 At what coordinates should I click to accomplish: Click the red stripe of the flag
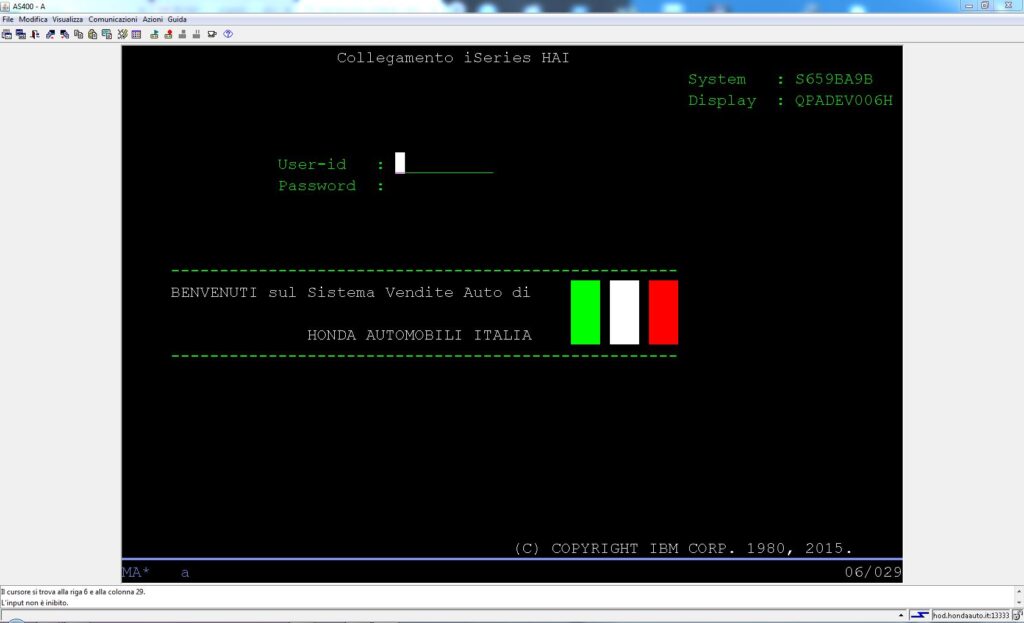point(663,312)
